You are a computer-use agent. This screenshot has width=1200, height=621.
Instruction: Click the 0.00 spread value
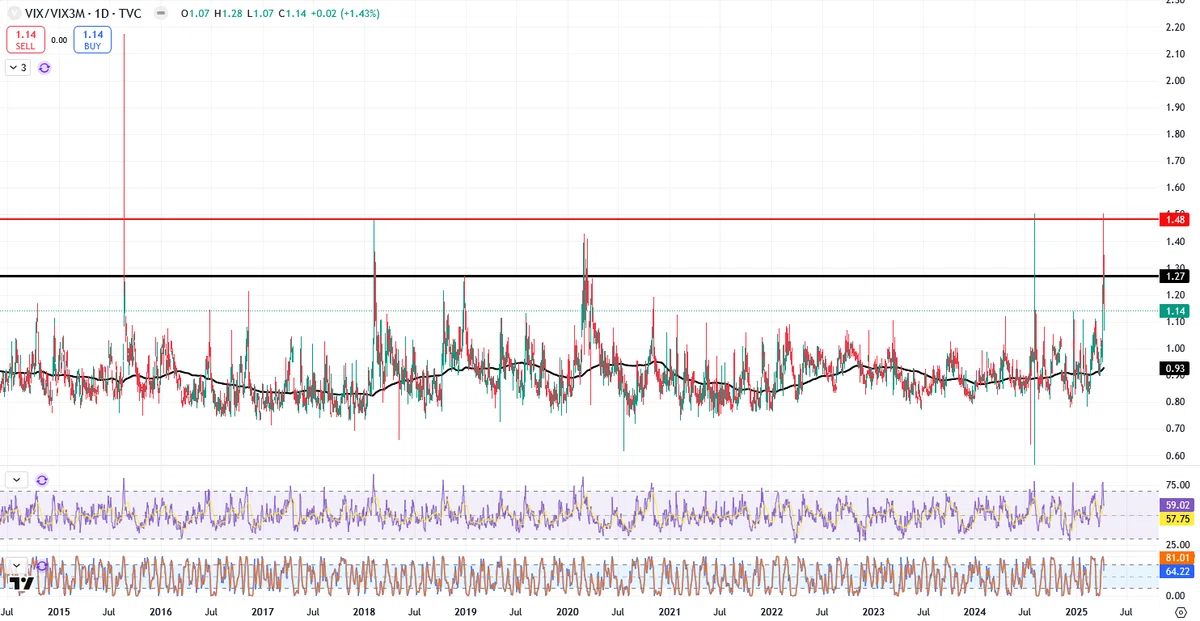(59, 40)
